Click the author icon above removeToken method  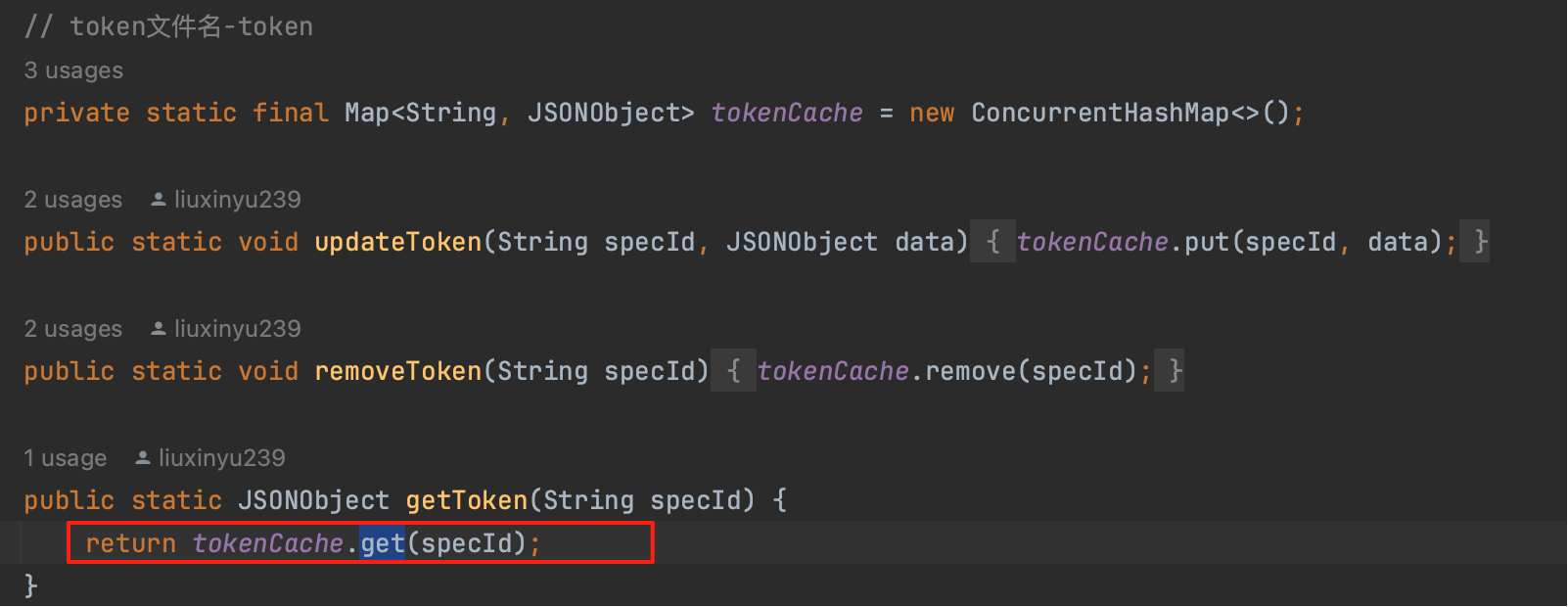tap(158, 329)
